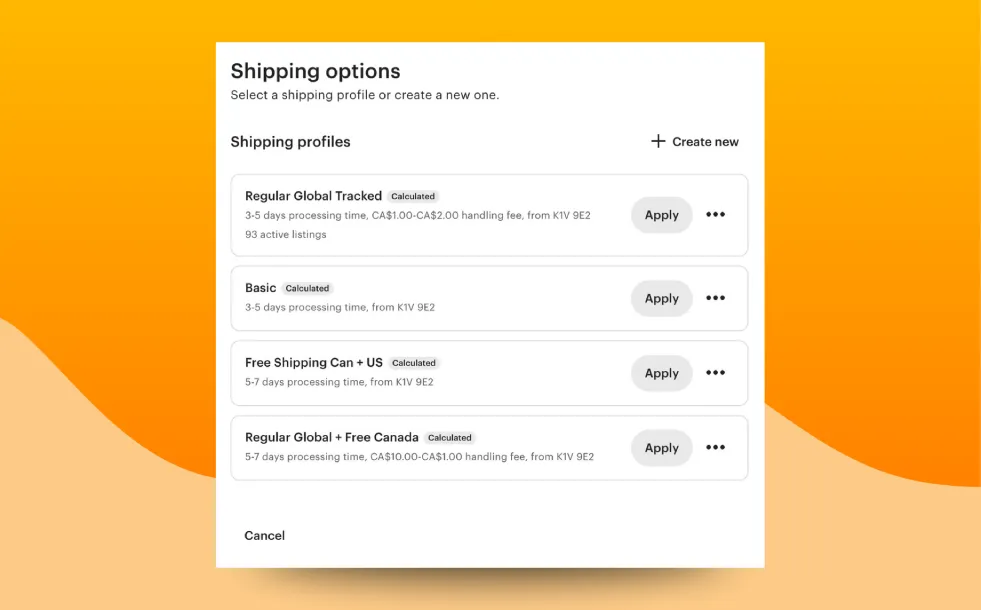Select the Basic profile title

click(x=260, y=288)
